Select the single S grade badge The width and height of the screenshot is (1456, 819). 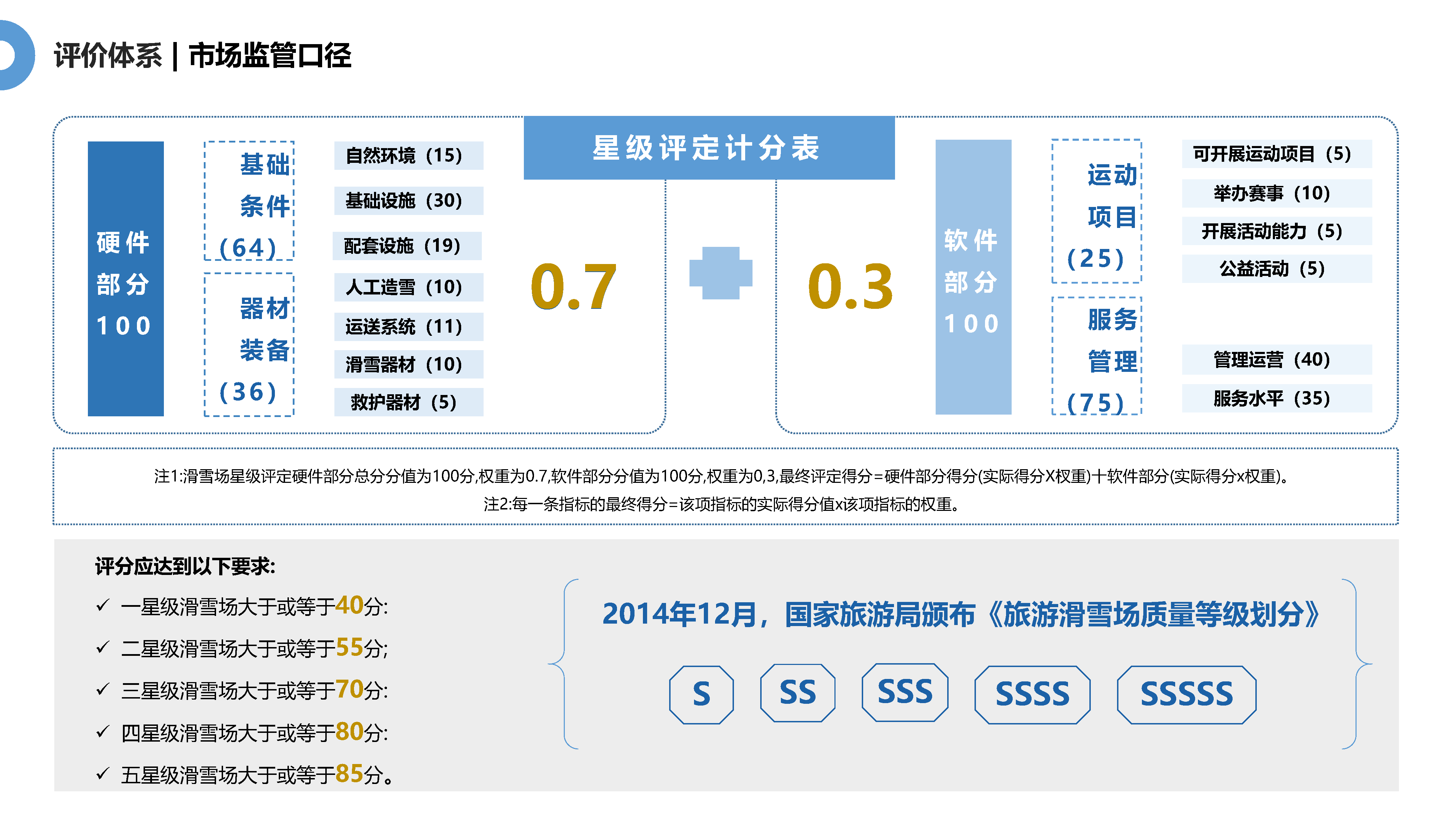[701, 694]
